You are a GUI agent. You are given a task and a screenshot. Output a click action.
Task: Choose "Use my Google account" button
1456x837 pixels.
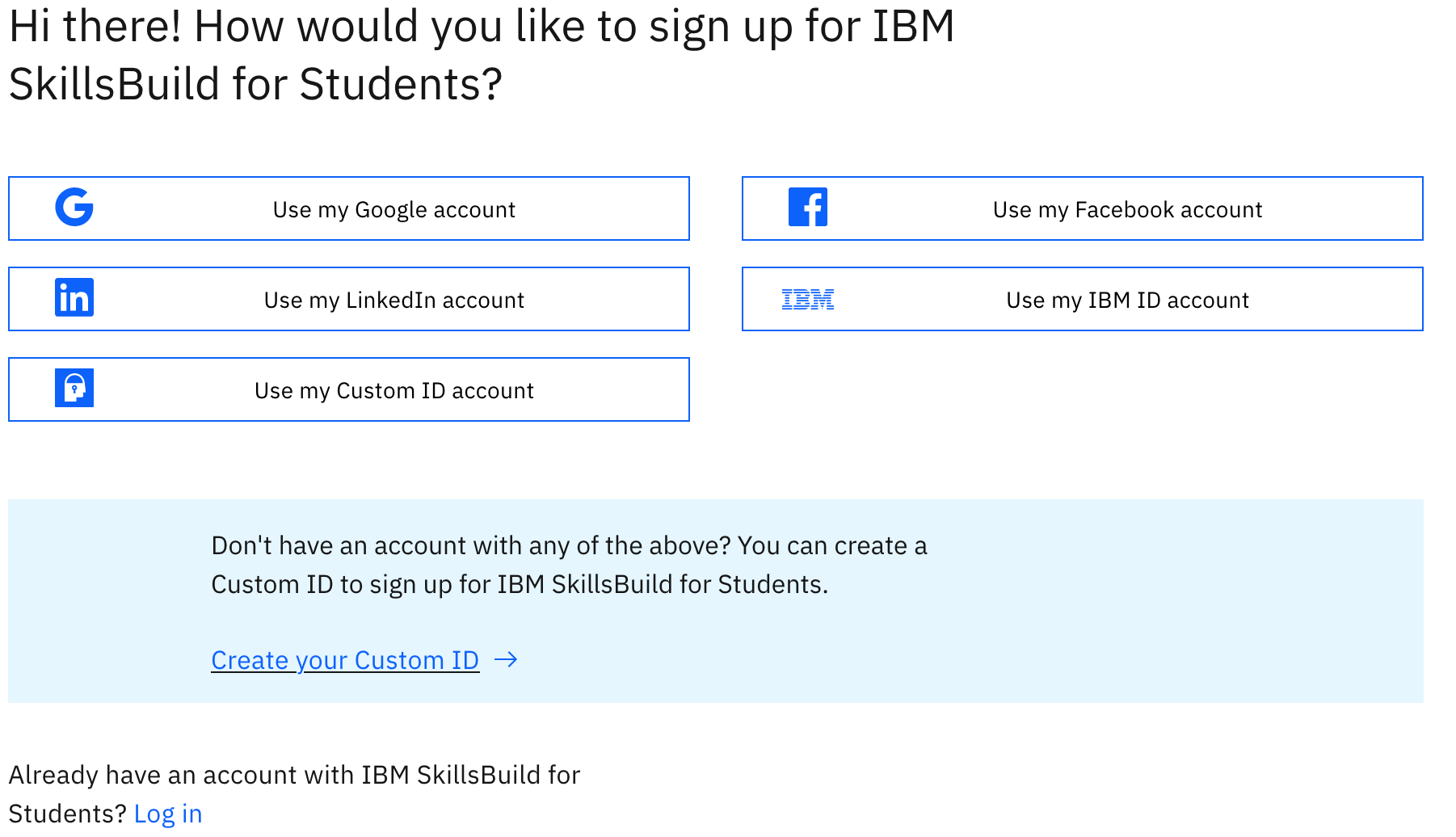349,208
